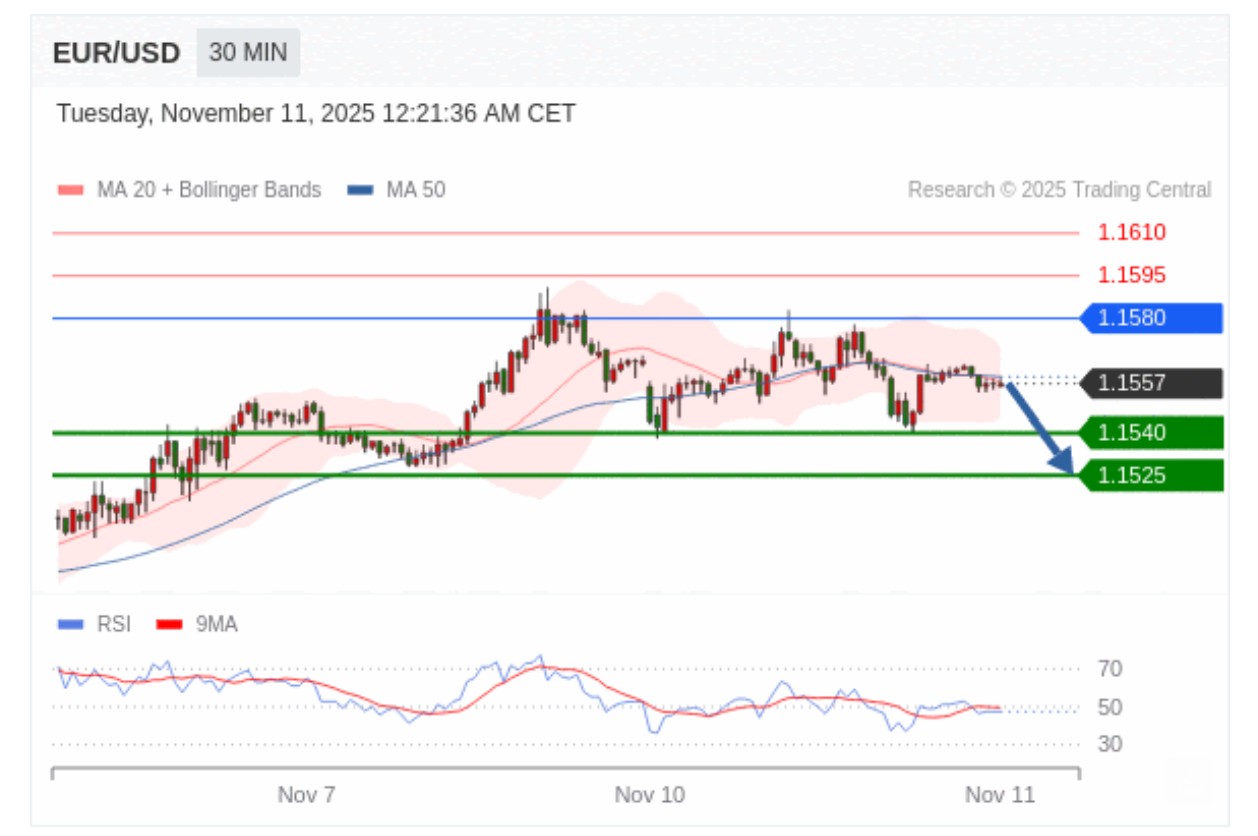Select the green 1.1525 support tag
1258x836 pixels.
(x=1151, y=476)
